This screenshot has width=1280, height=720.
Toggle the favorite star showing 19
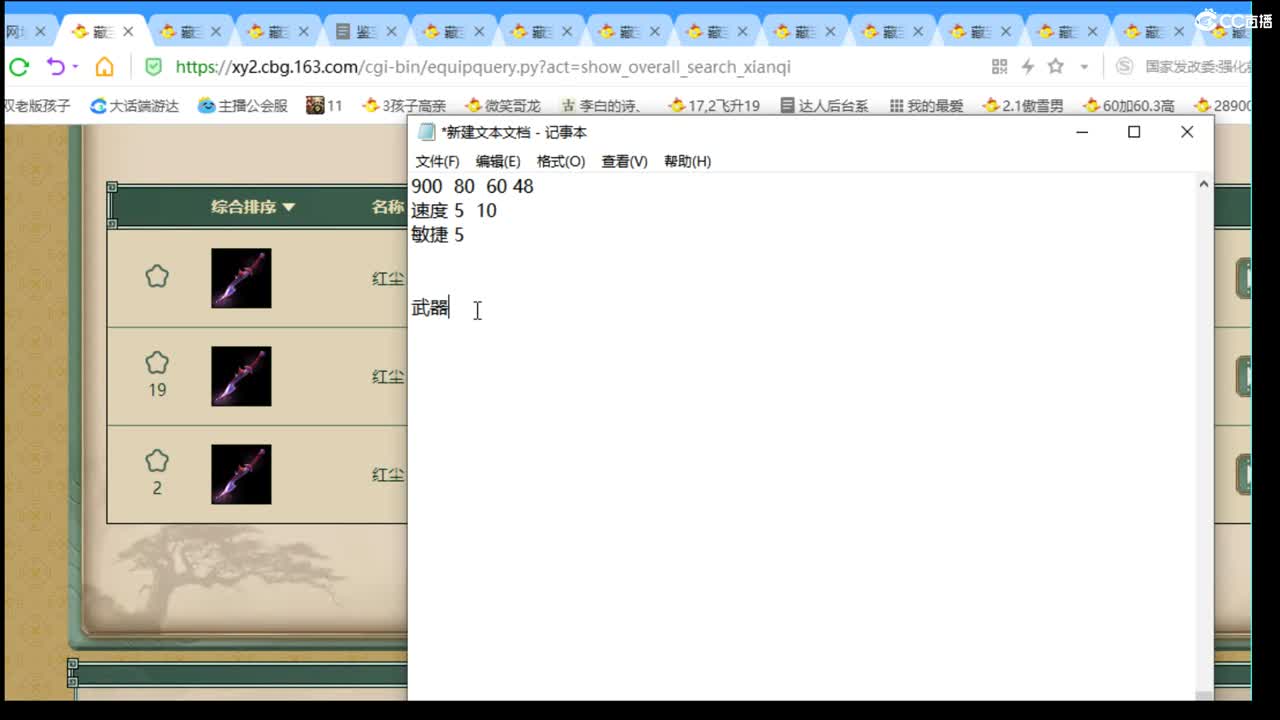pos(157,362)
